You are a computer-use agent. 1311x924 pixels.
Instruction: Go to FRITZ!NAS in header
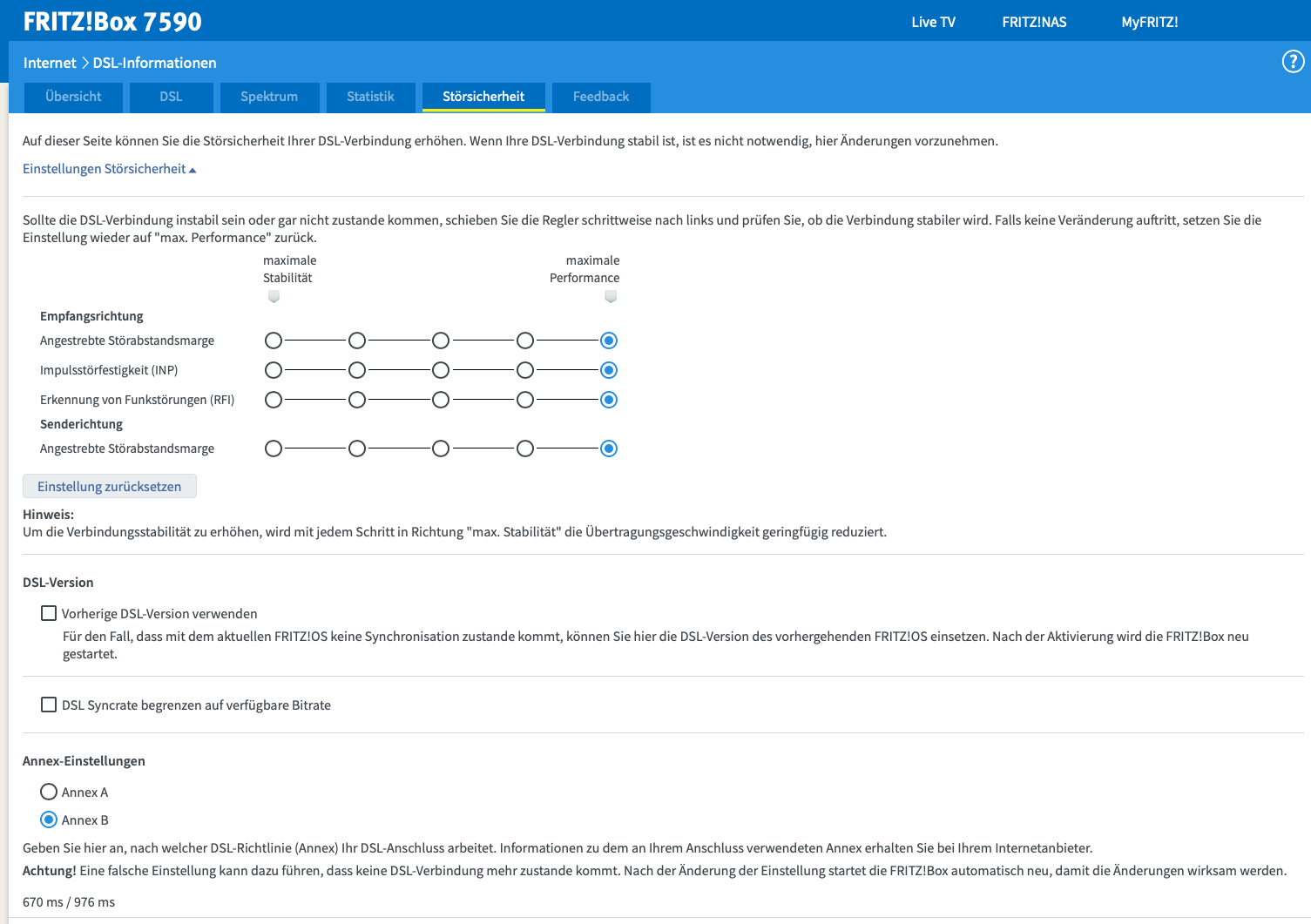click(1034, 22)
